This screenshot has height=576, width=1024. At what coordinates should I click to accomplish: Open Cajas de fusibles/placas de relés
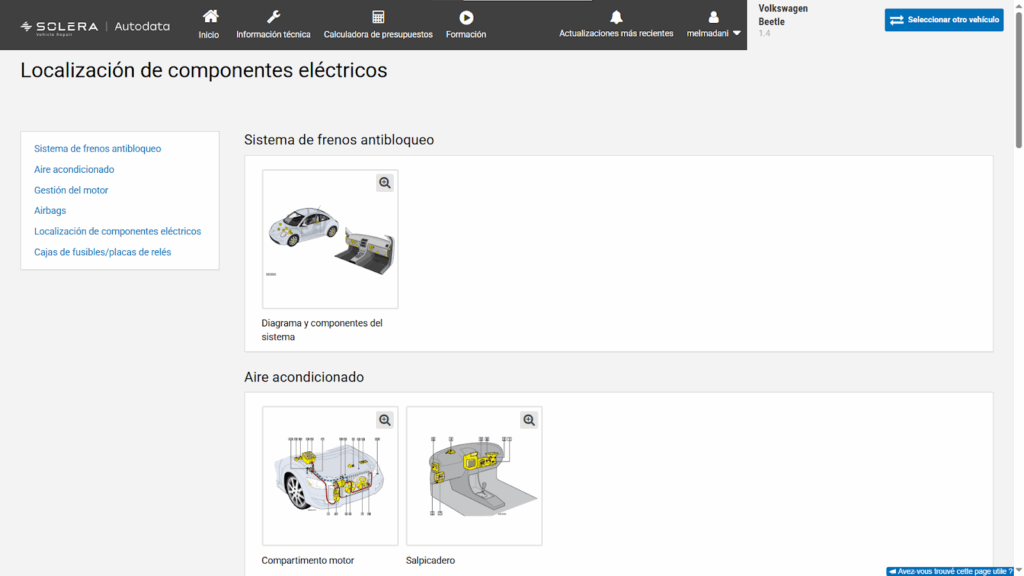pyautogui.click(x=103, y=252)
